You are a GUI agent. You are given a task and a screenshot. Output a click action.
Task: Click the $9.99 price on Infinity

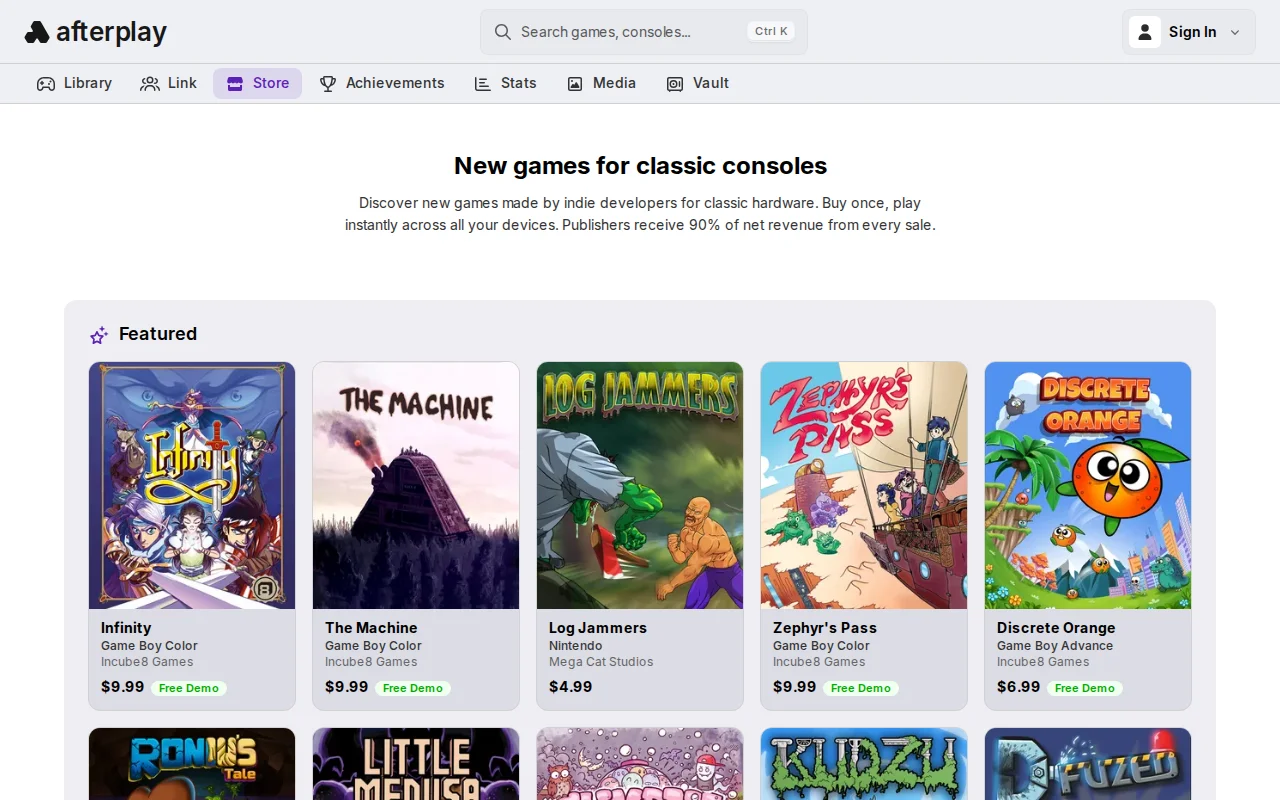click(x=123, y=687)
